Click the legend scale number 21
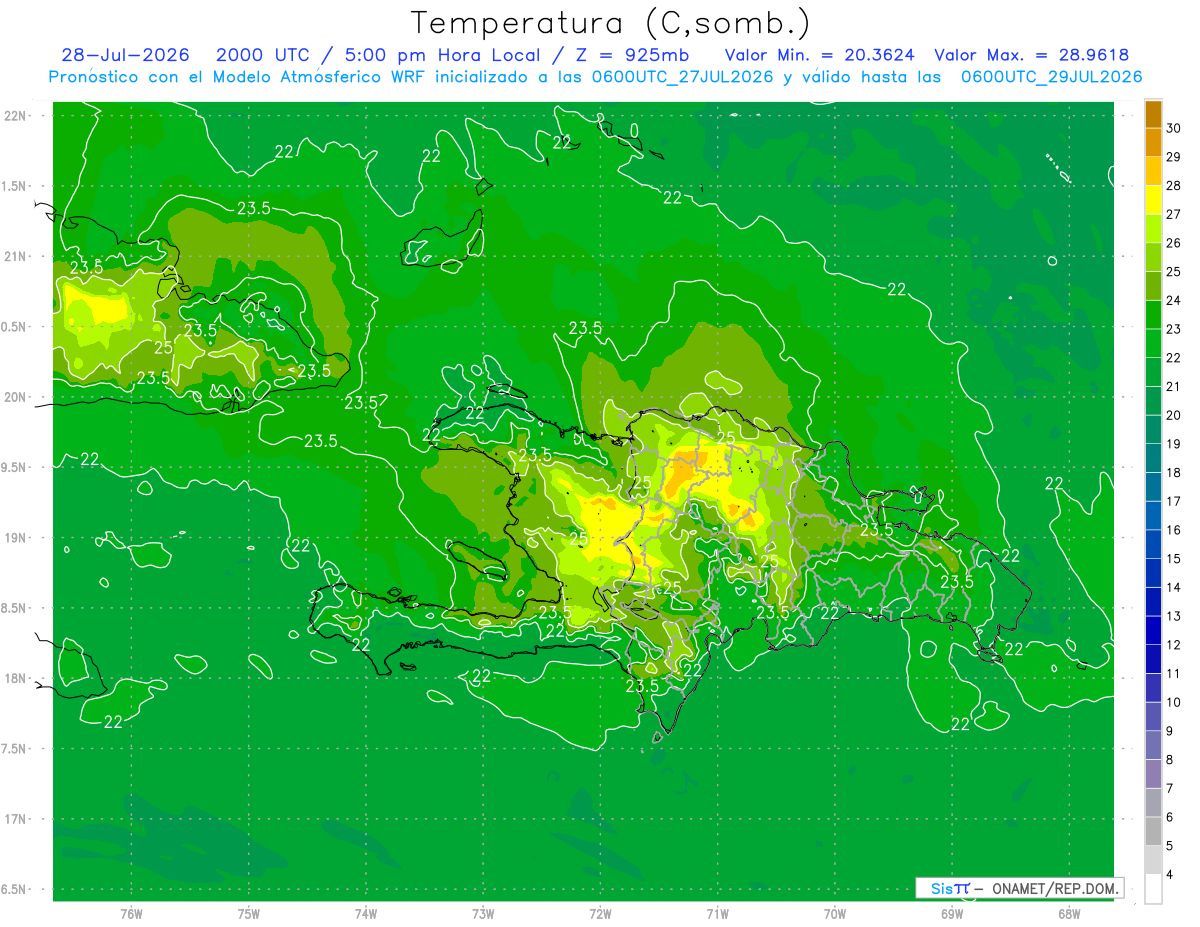This screenshot has height=927, width=1200. [1174, 386]
